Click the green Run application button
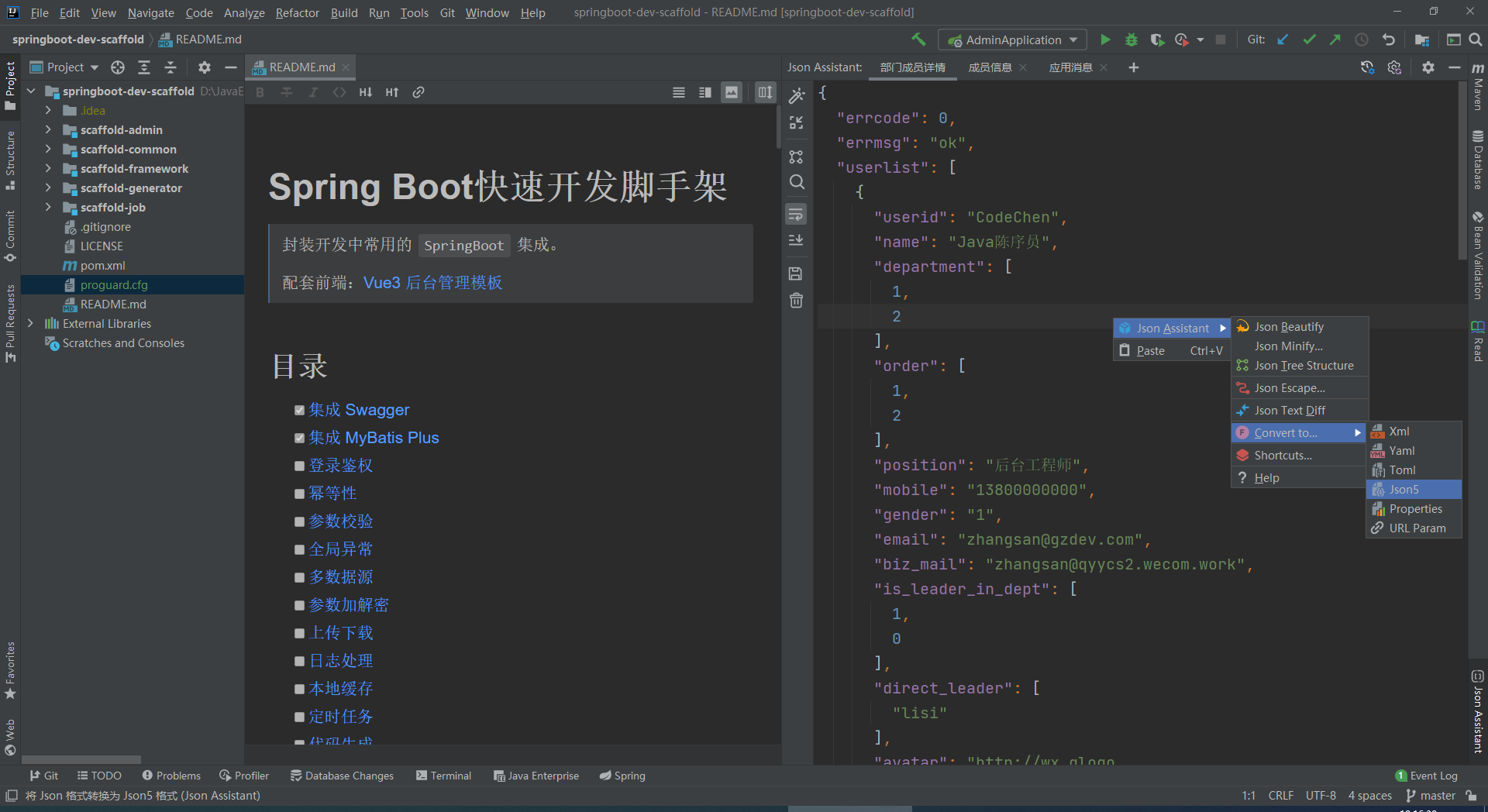1488x812 pixels. coord(1105,40)
